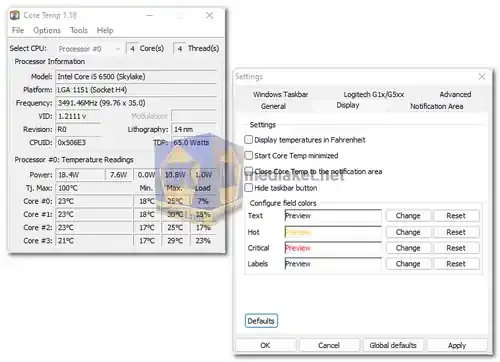This screenshot has height=362, width=500.
Task: Open the Tools menu in Core Temp
Action: 79,30
